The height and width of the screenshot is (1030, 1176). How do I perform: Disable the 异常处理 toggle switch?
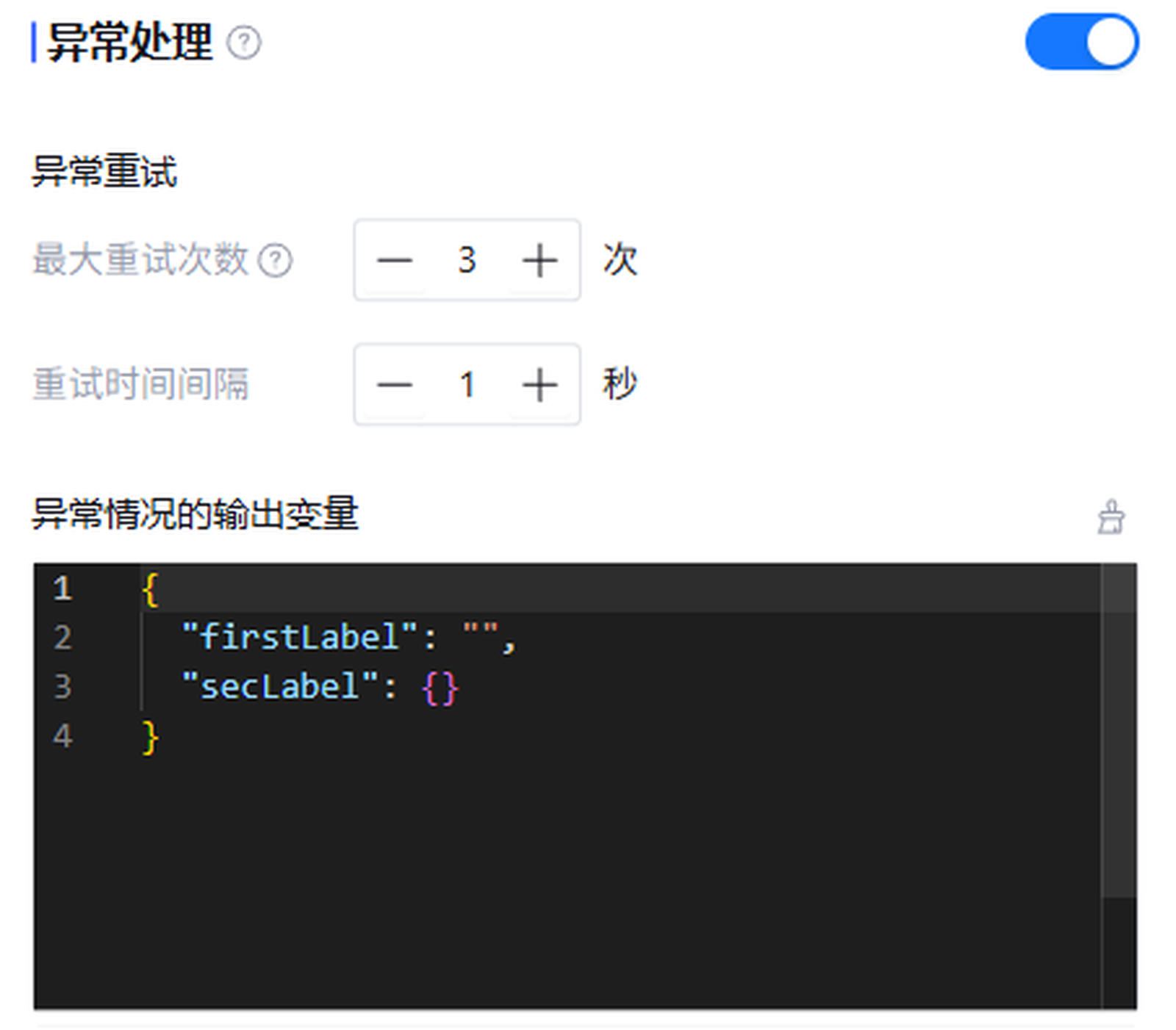[1080, 42]
